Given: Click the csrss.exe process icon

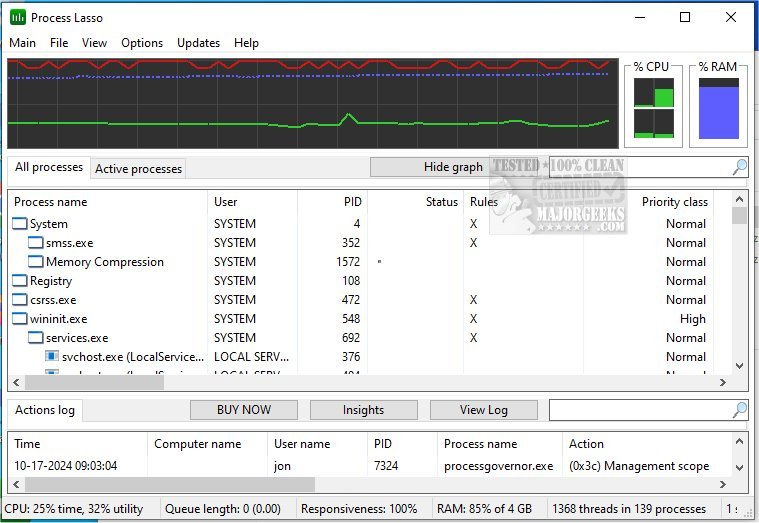Looking at the screenshot, I should pos(20,300).
